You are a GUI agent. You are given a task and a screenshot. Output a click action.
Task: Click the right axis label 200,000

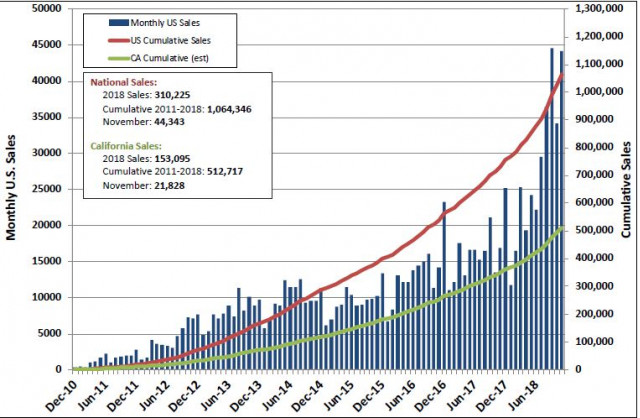pos(594,314)
